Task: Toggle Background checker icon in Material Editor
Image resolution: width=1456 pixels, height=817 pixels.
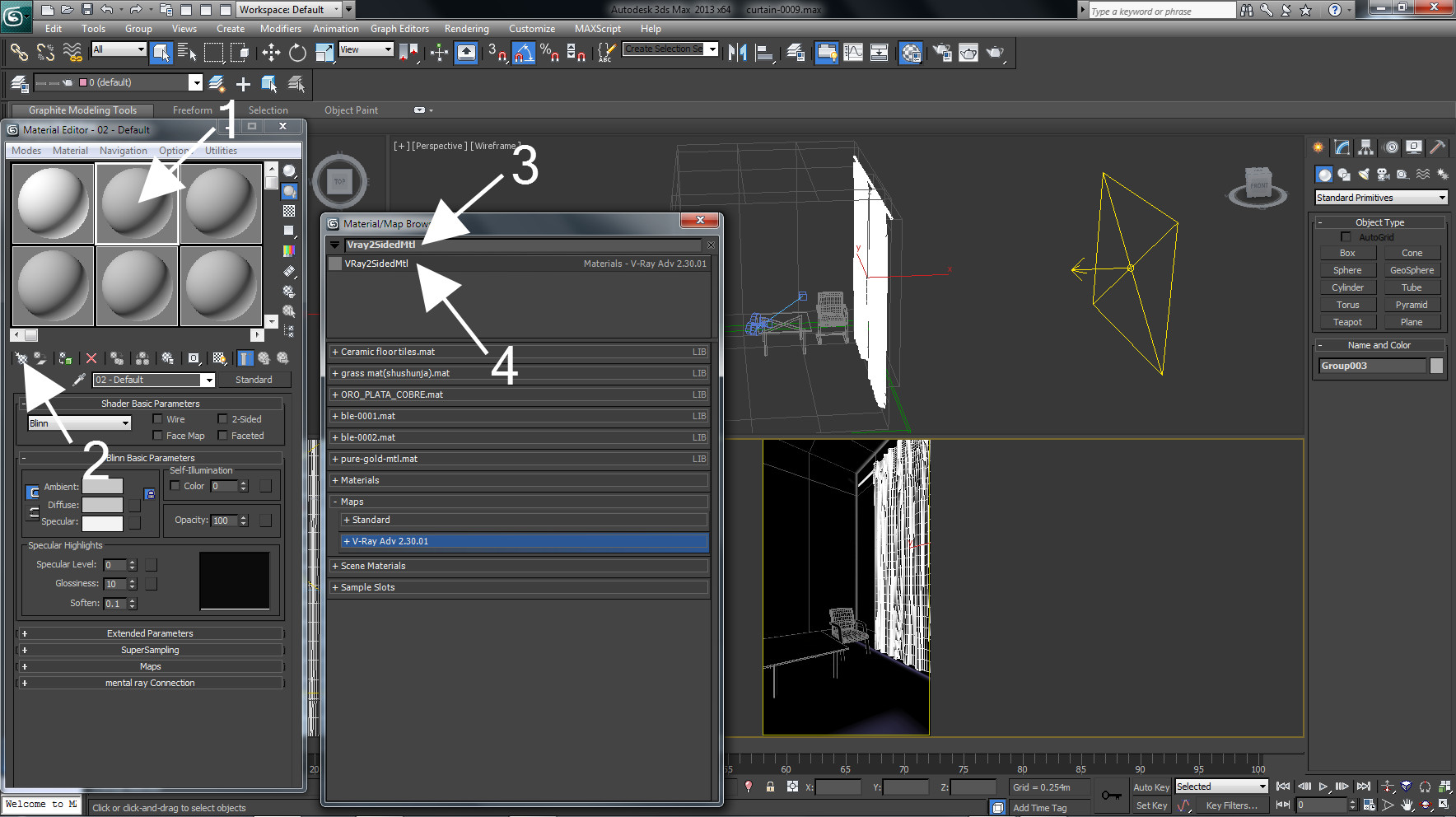Action: click(x=289, y=211)
